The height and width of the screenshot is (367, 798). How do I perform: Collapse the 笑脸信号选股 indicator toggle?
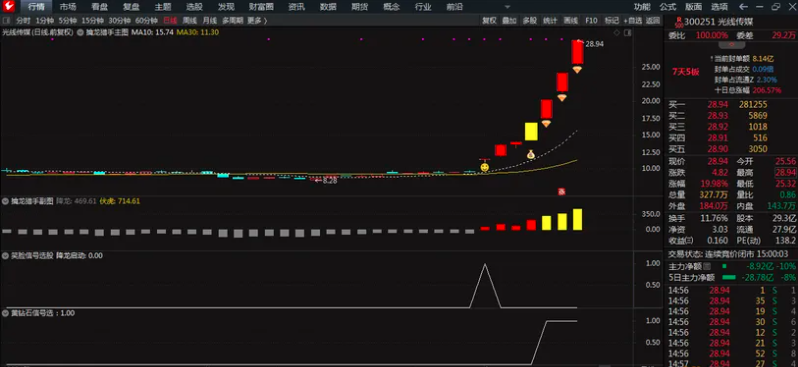click(x=6, y=256)
